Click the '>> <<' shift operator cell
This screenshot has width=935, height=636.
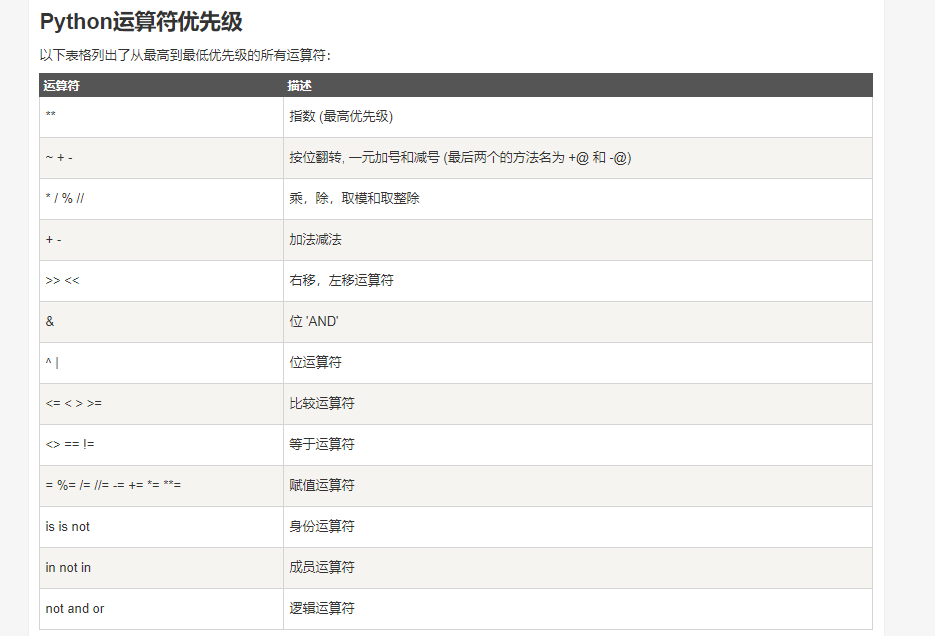(161, 281)
